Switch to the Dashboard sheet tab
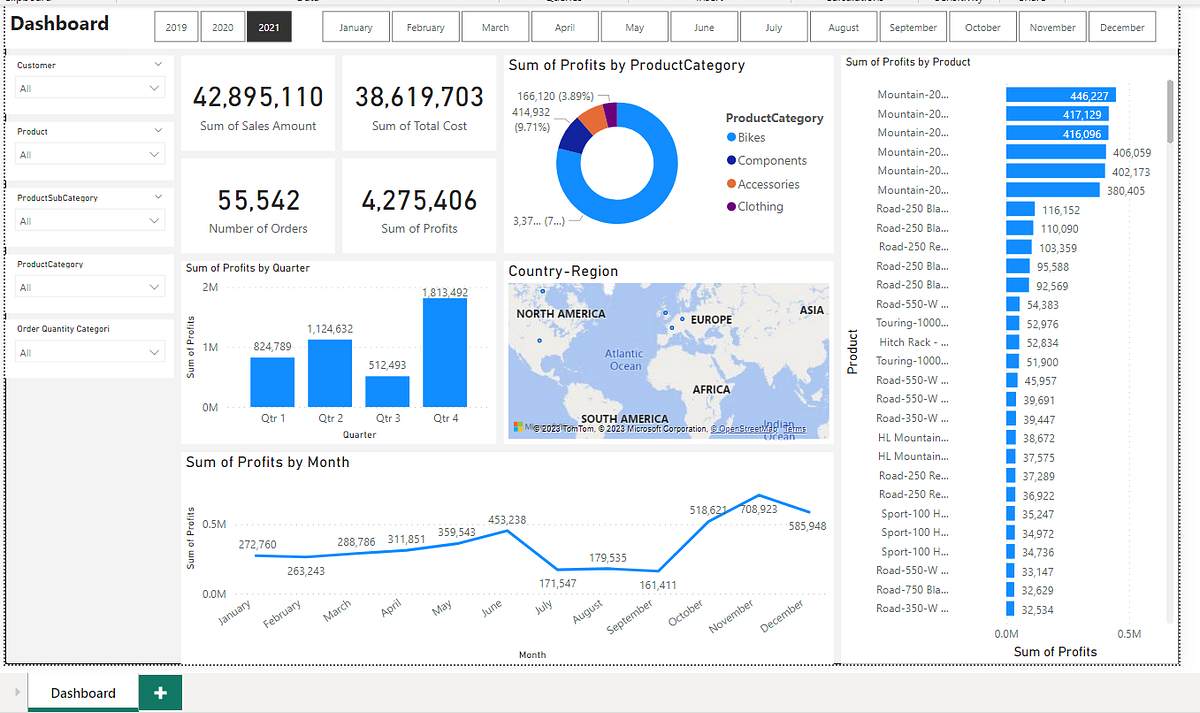1200x713 pixels. pos(83,692)
